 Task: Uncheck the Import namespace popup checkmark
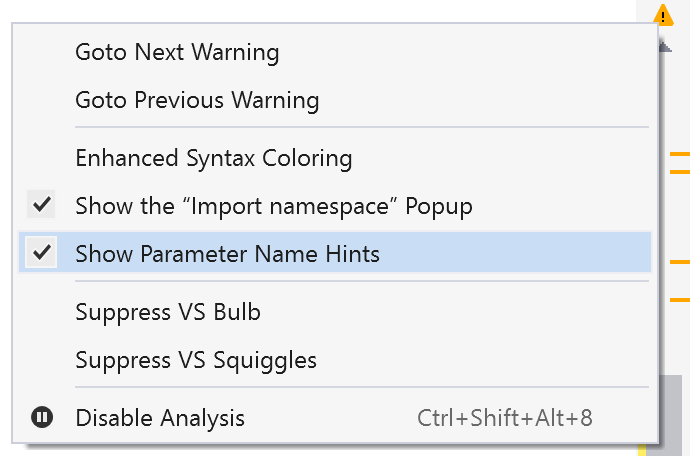click(x=41, y=204)
